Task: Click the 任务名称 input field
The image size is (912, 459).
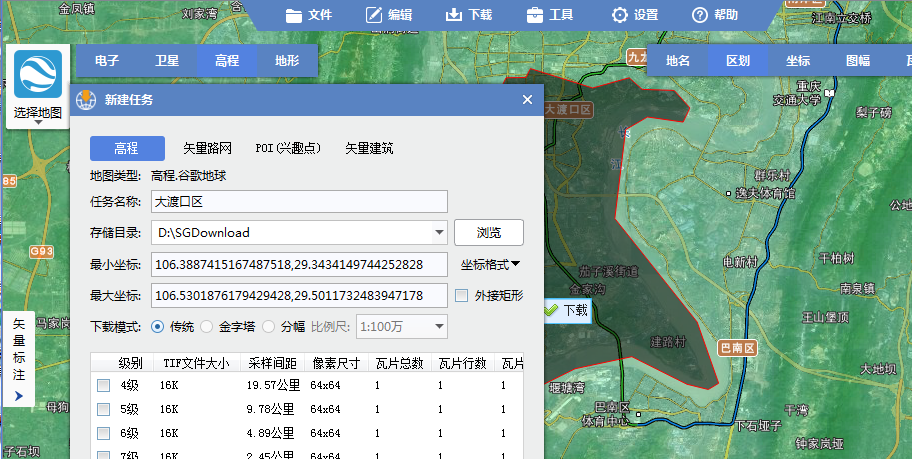Action: click(x=298, y=202)
